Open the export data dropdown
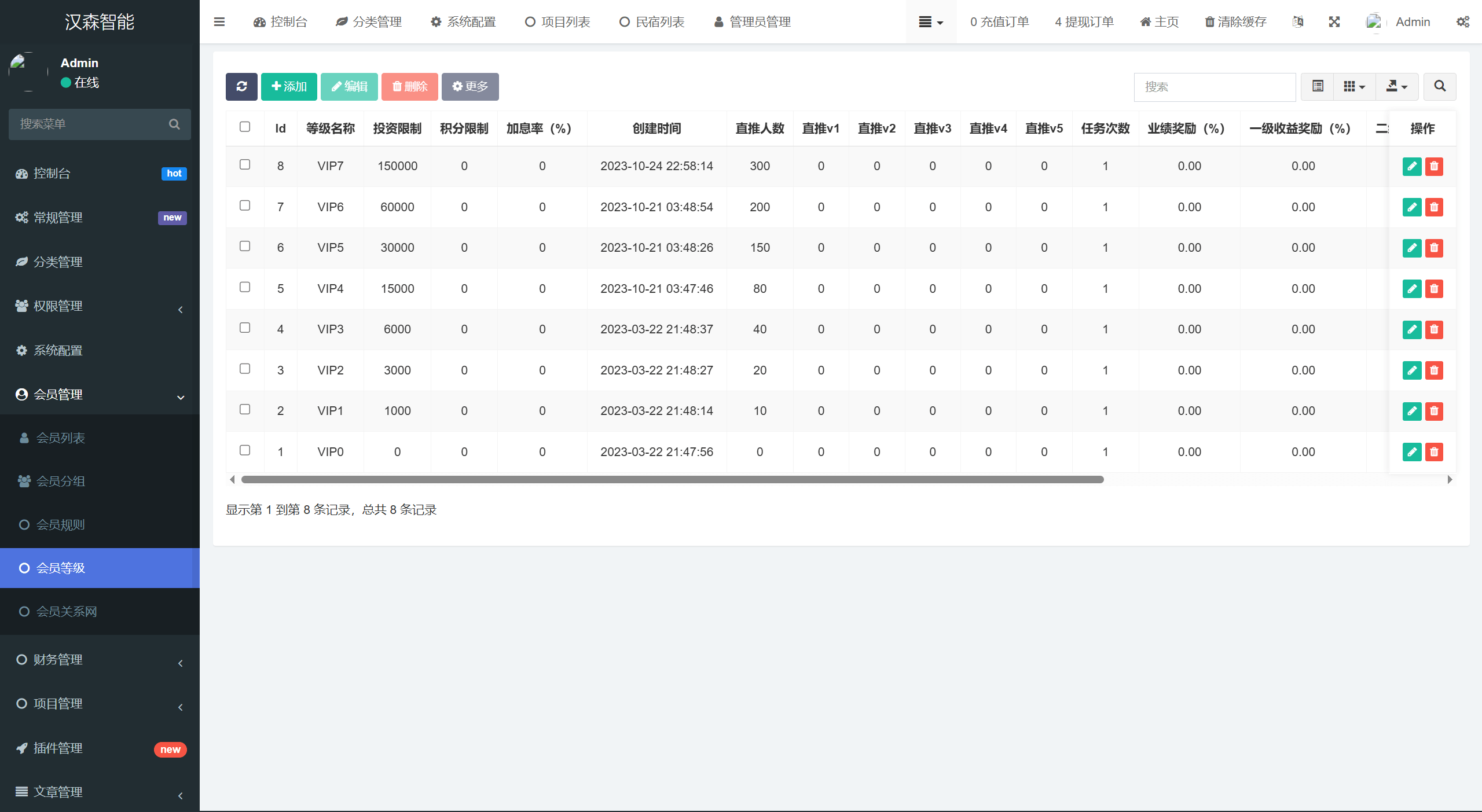This screenshot has height=812, width=1482. point(1397,87)
